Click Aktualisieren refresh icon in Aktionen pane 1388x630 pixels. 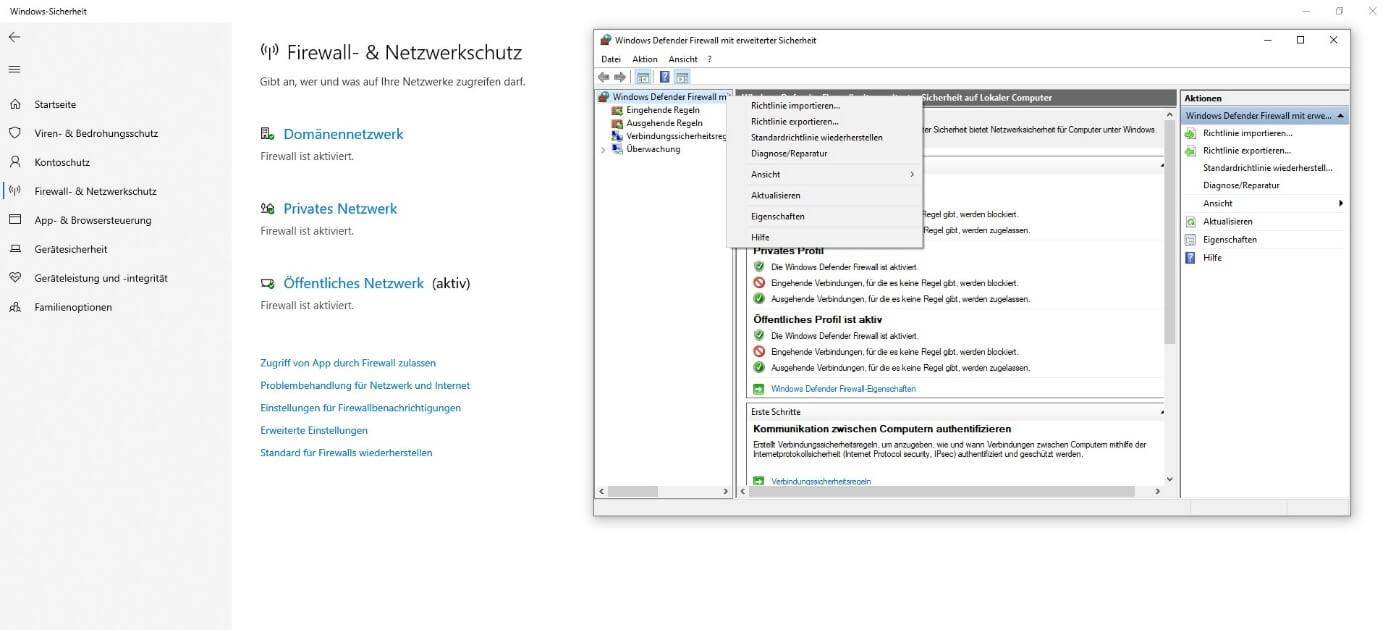click(1190, 222)
